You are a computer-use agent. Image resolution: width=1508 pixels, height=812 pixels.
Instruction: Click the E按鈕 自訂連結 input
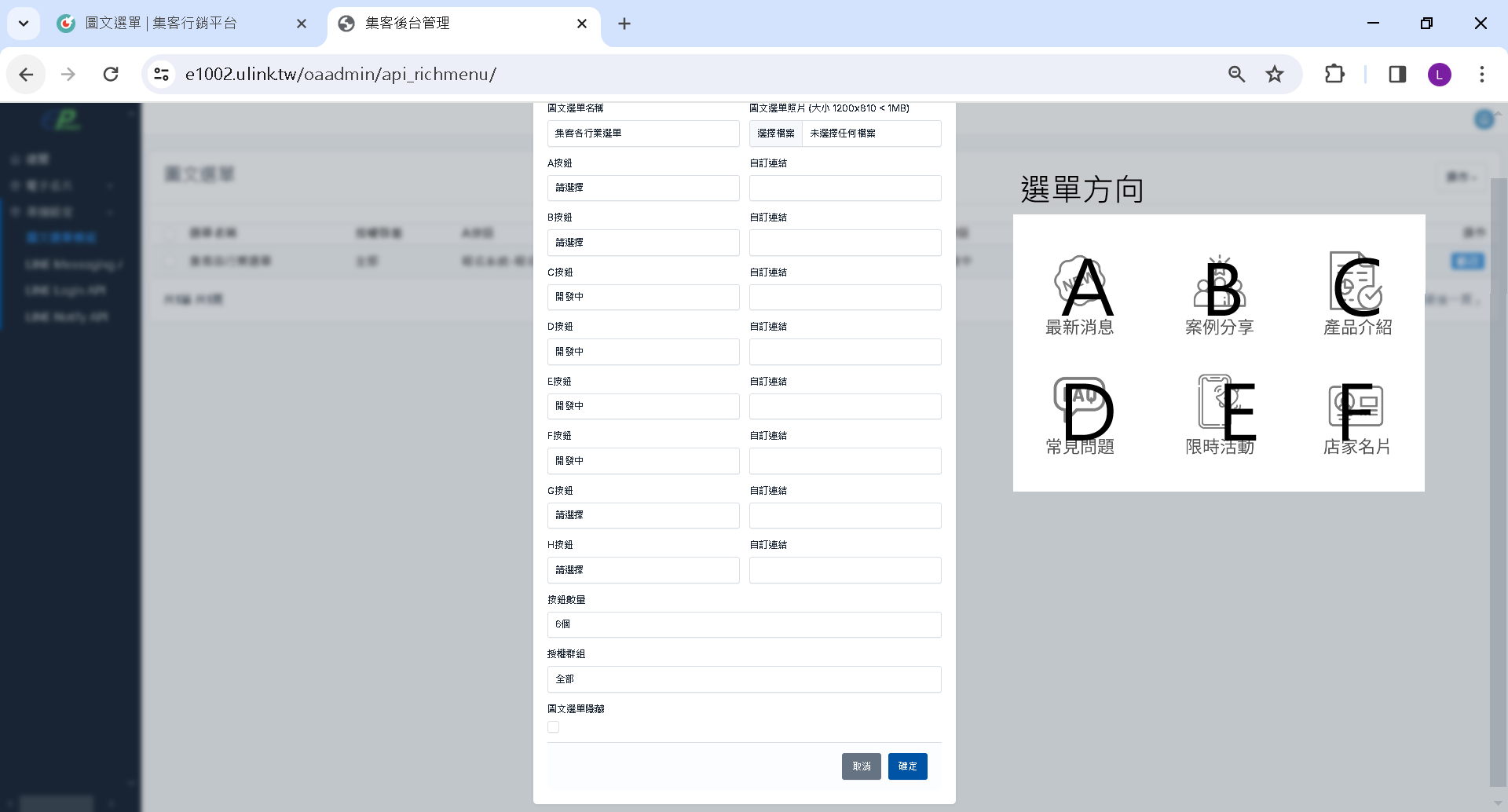coord(845,406)
